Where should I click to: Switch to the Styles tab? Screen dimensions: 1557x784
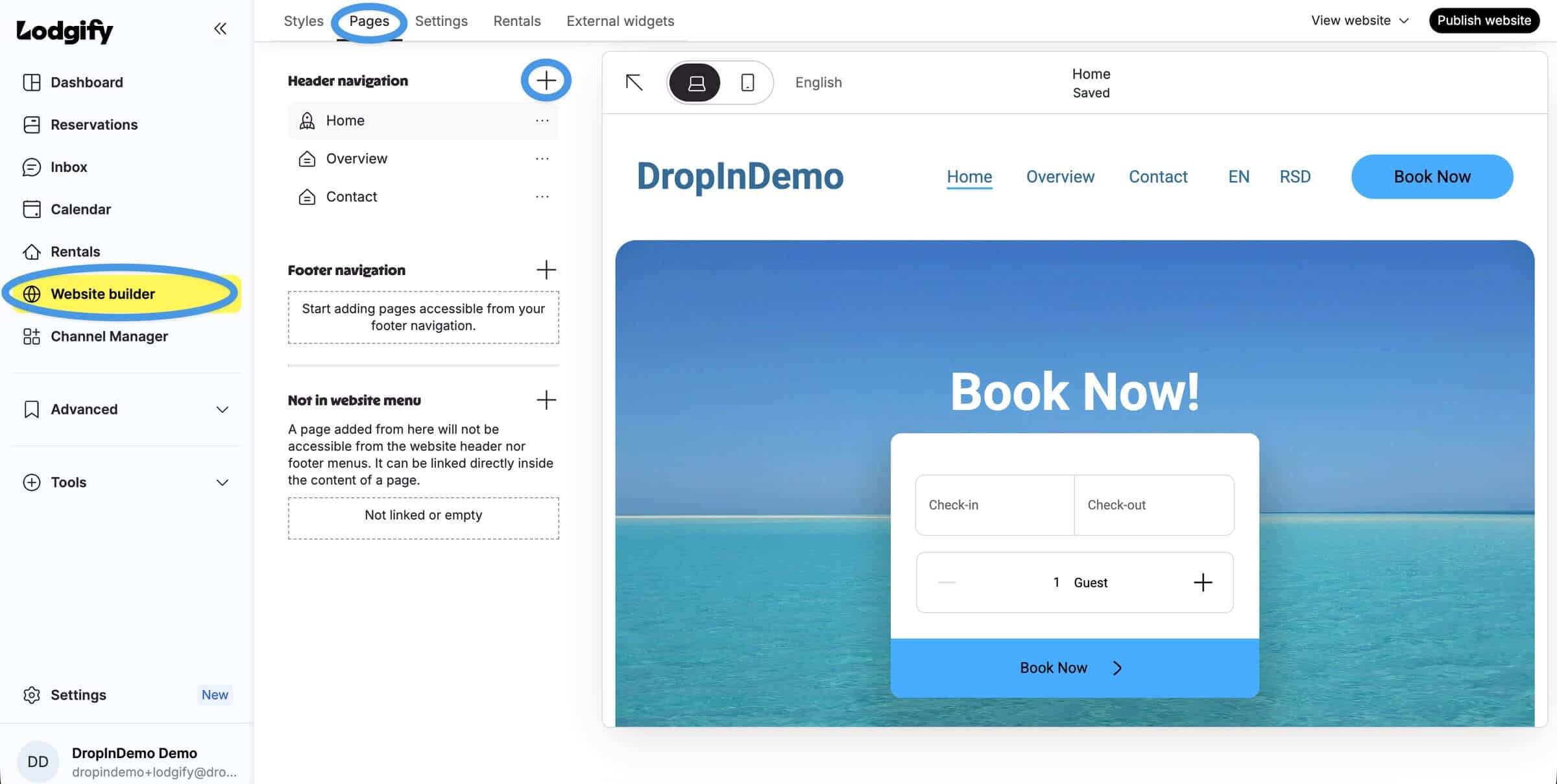(304, 21)
